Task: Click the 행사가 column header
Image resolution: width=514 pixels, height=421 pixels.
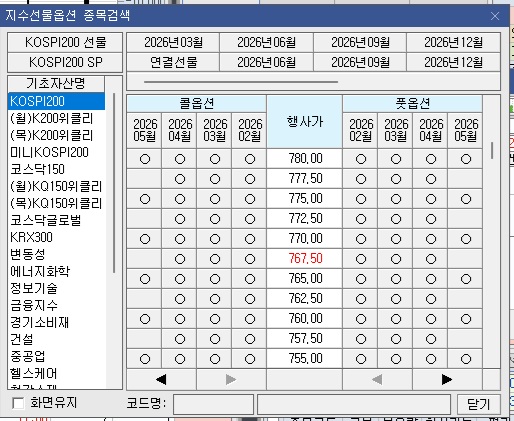Action: coord(305,122)
